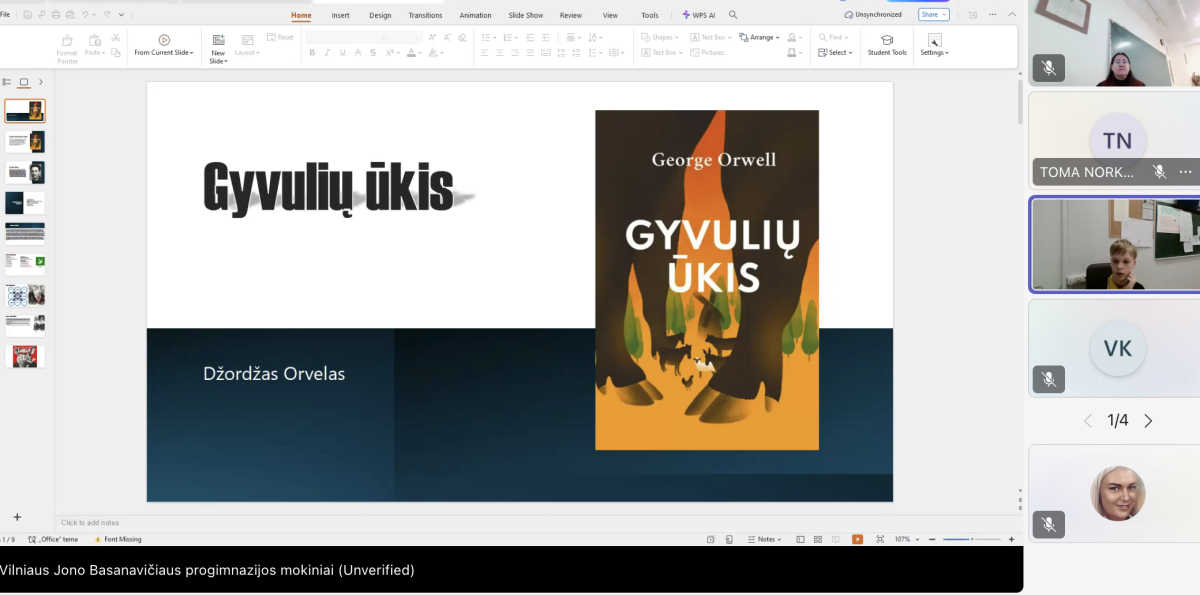Open WPS AI assistant

pos(699,15)
